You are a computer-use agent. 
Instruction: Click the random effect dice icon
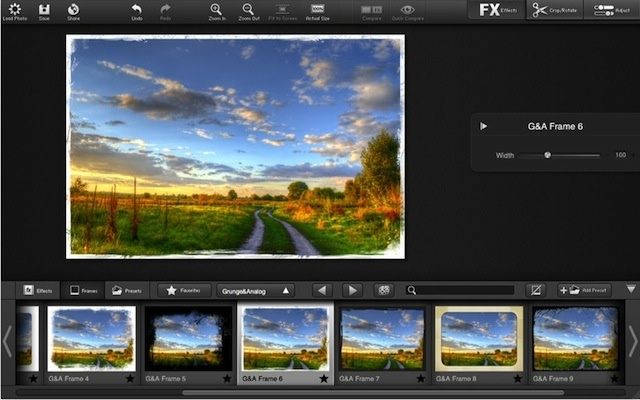pyautogui.click(x=383, y=290)
